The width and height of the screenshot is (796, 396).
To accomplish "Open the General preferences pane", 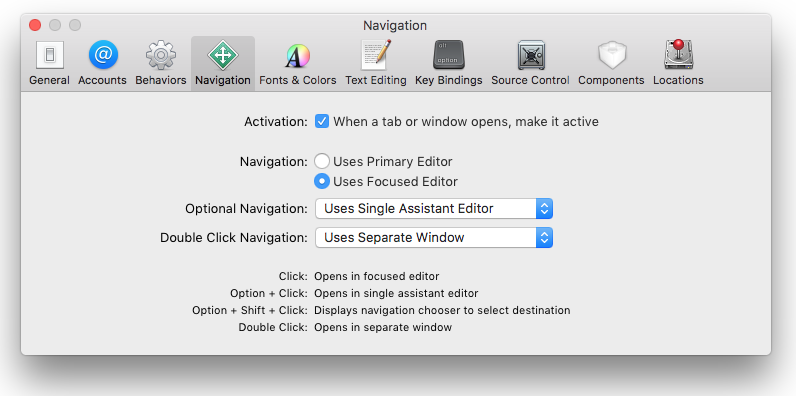I will (x=49, y=63).
